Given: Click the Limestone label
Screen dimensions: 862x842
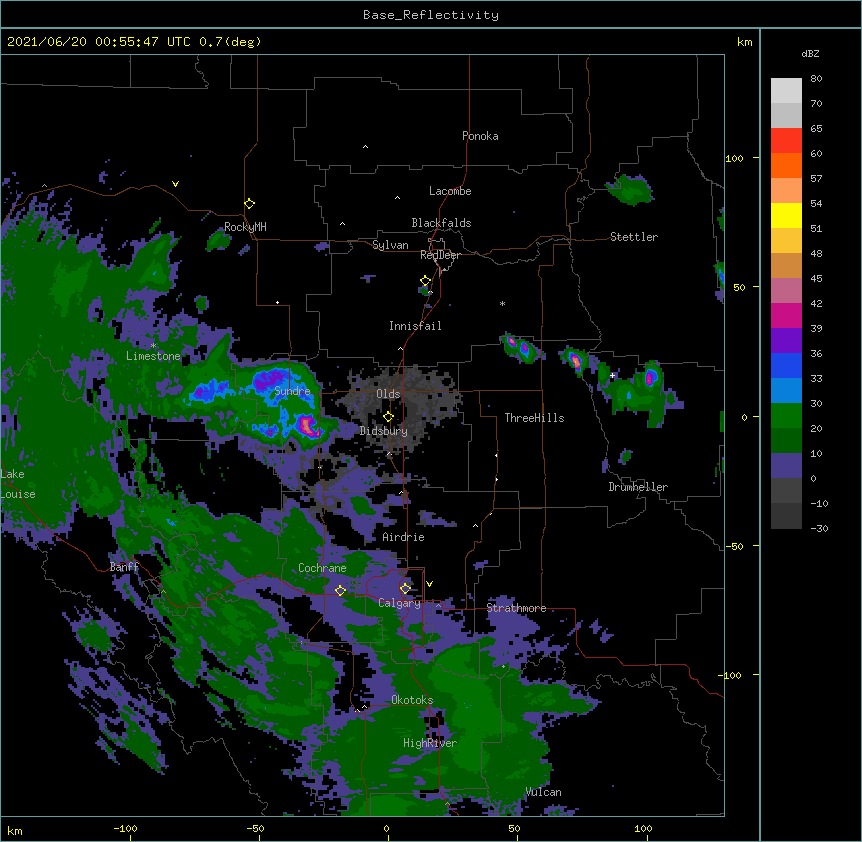Looking at the screenshot, I should (153, 356).
